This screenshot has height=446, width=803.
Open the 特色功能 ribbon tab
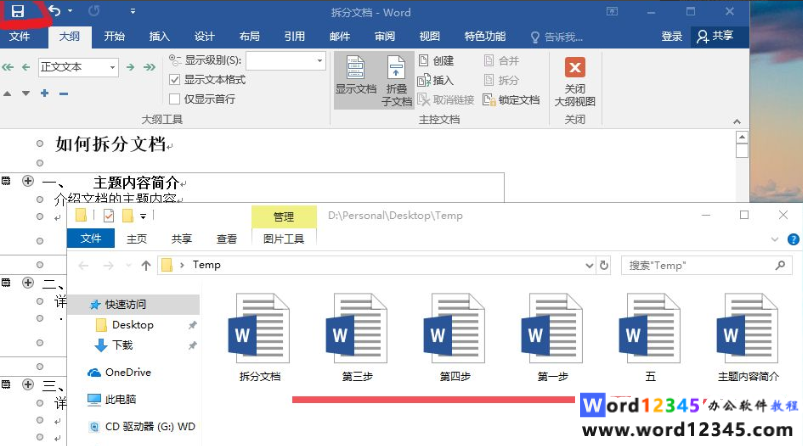pos(485,36)
